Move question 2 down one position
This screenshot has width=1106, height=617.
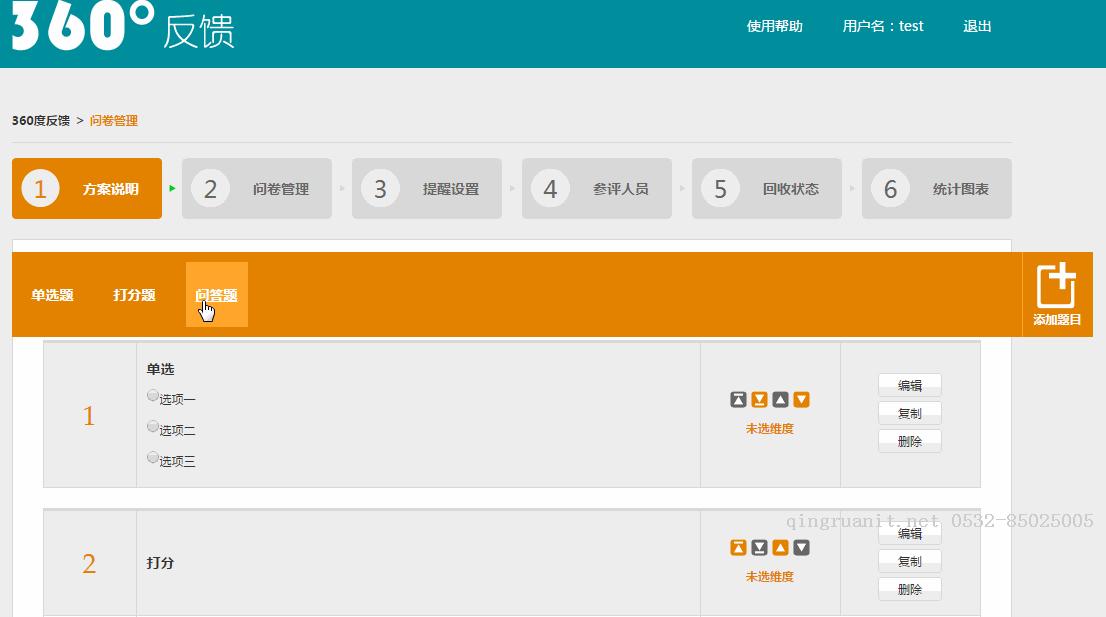pos(801,548)
